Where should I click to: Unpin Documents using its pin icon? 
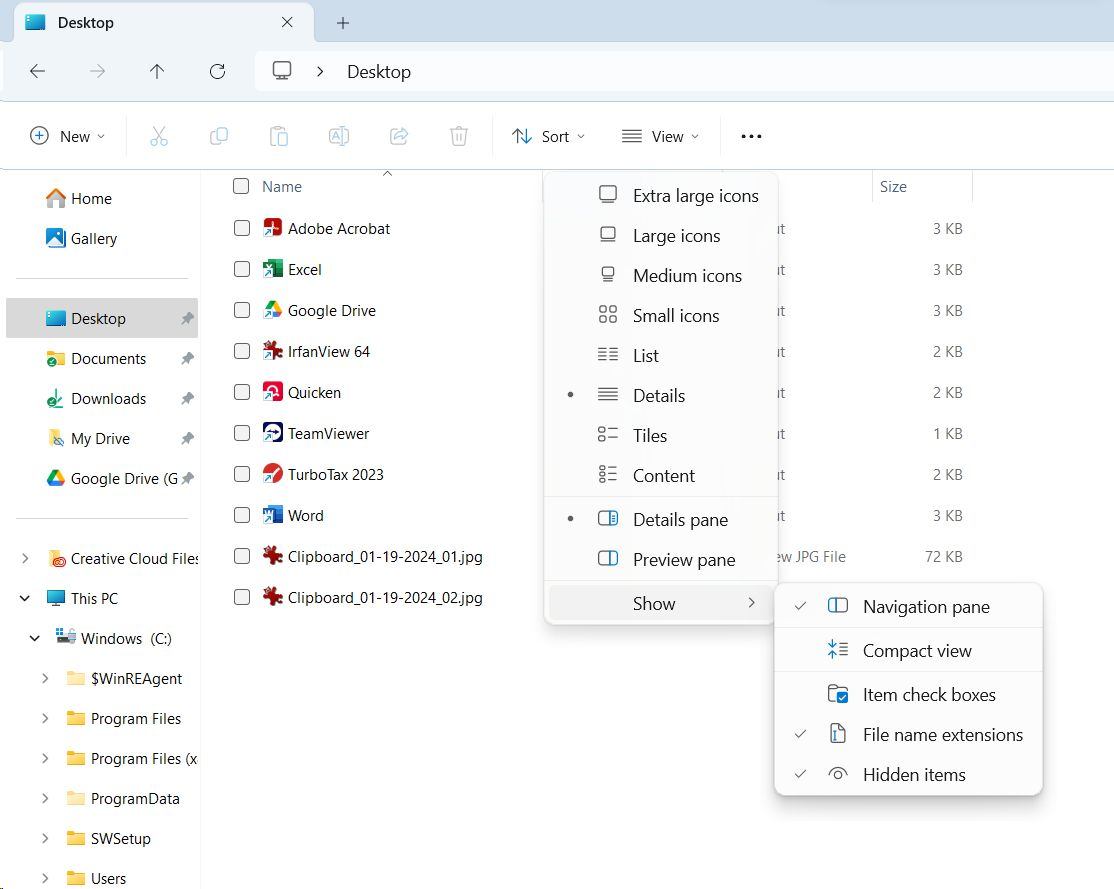coord(187,358)
